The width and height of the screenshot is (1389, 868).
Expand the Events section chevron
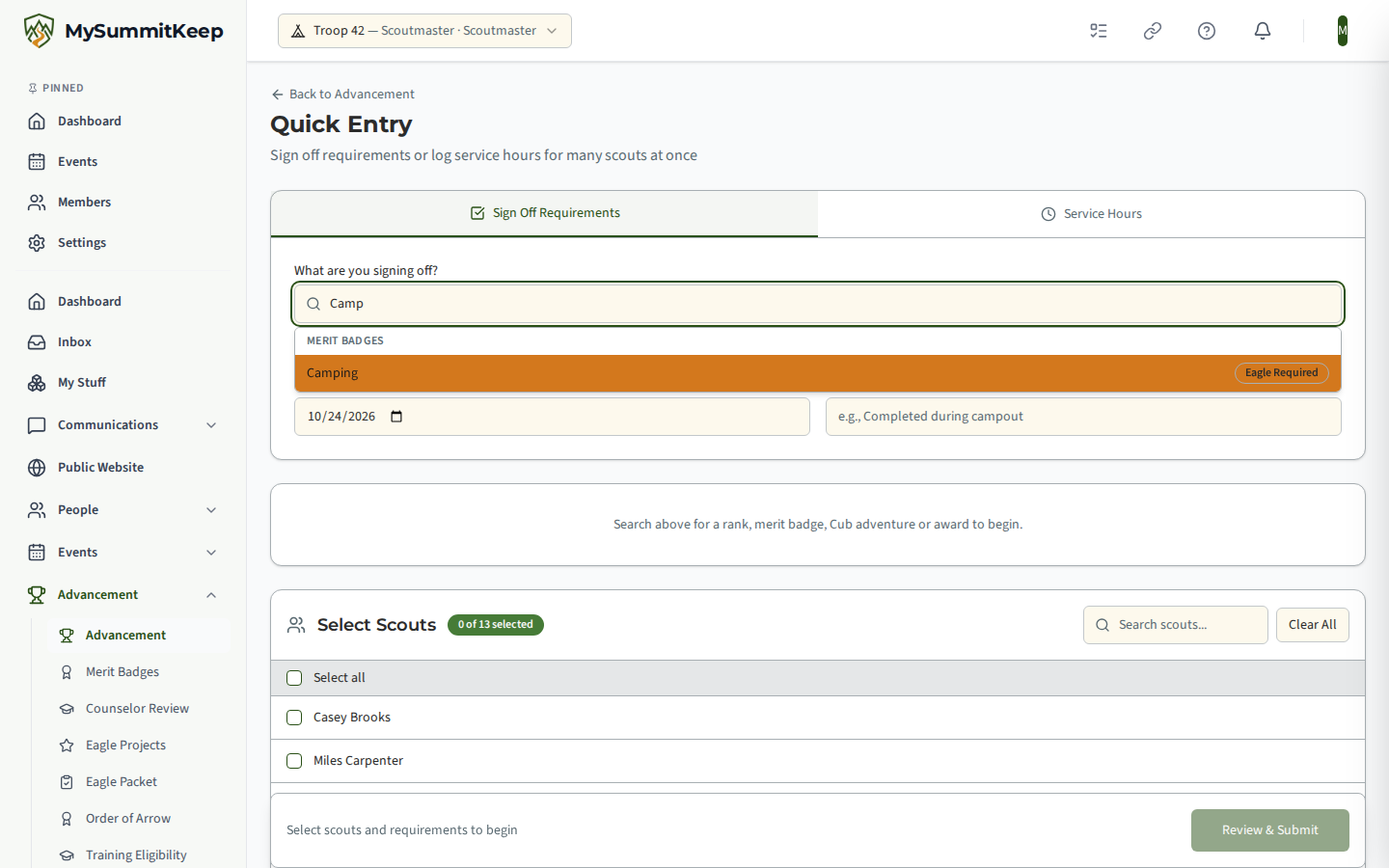click(x=211, y=553)
